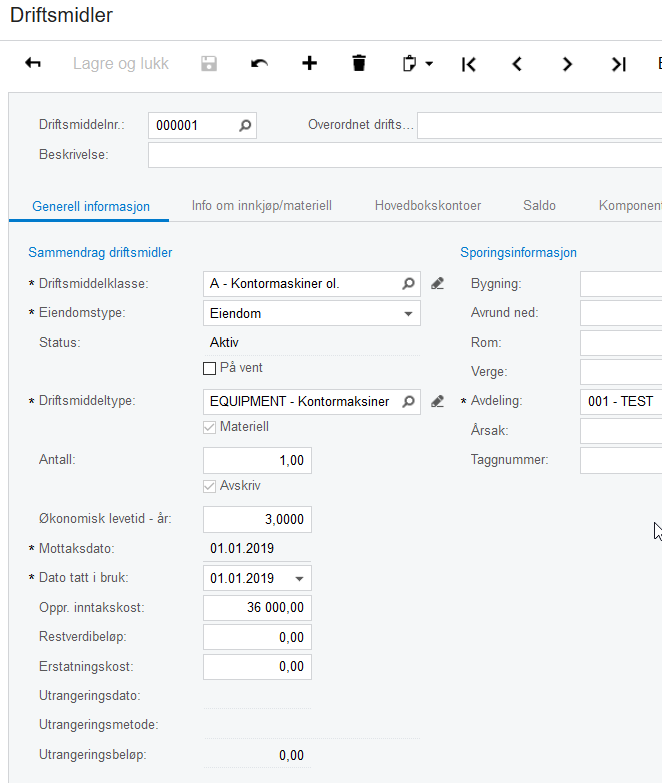Open the Hovedbokskontoer tab
662x783 pixels.
428,206
